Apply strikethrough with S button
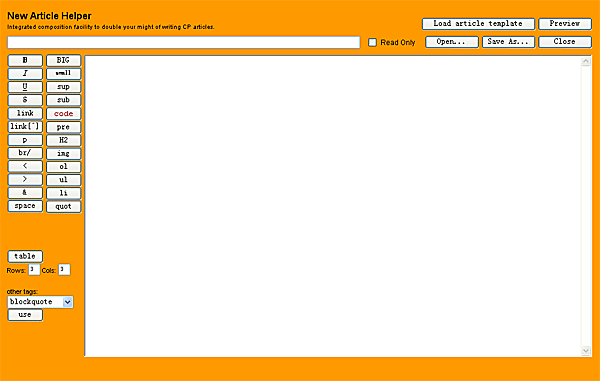600x381 pixels. pyautogui.click(x=25, y=100)
